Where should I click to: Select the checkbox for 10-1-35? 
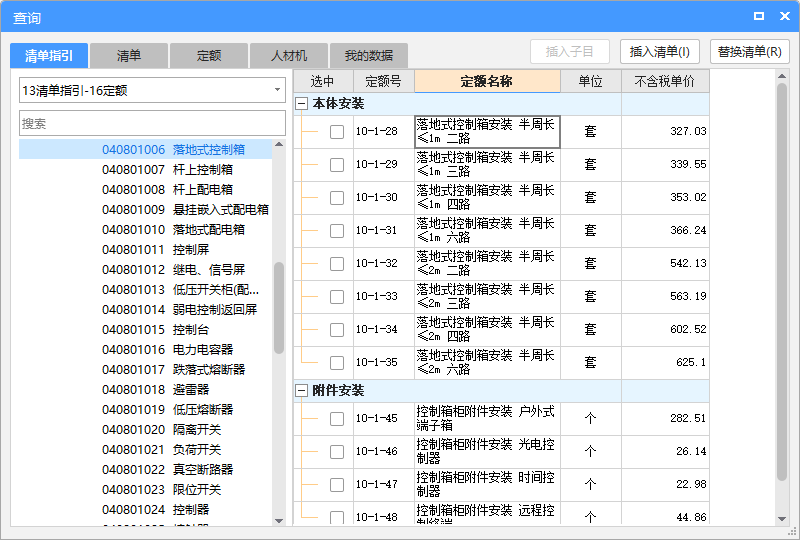(x=337, y=363)
